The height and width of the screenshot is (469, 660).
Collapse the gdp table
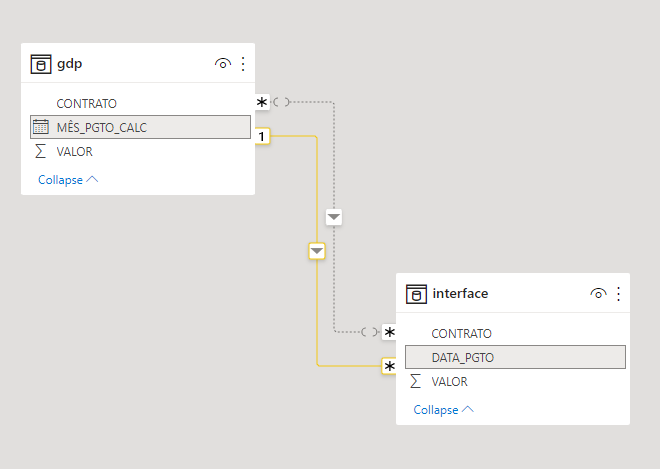point(68,180)
